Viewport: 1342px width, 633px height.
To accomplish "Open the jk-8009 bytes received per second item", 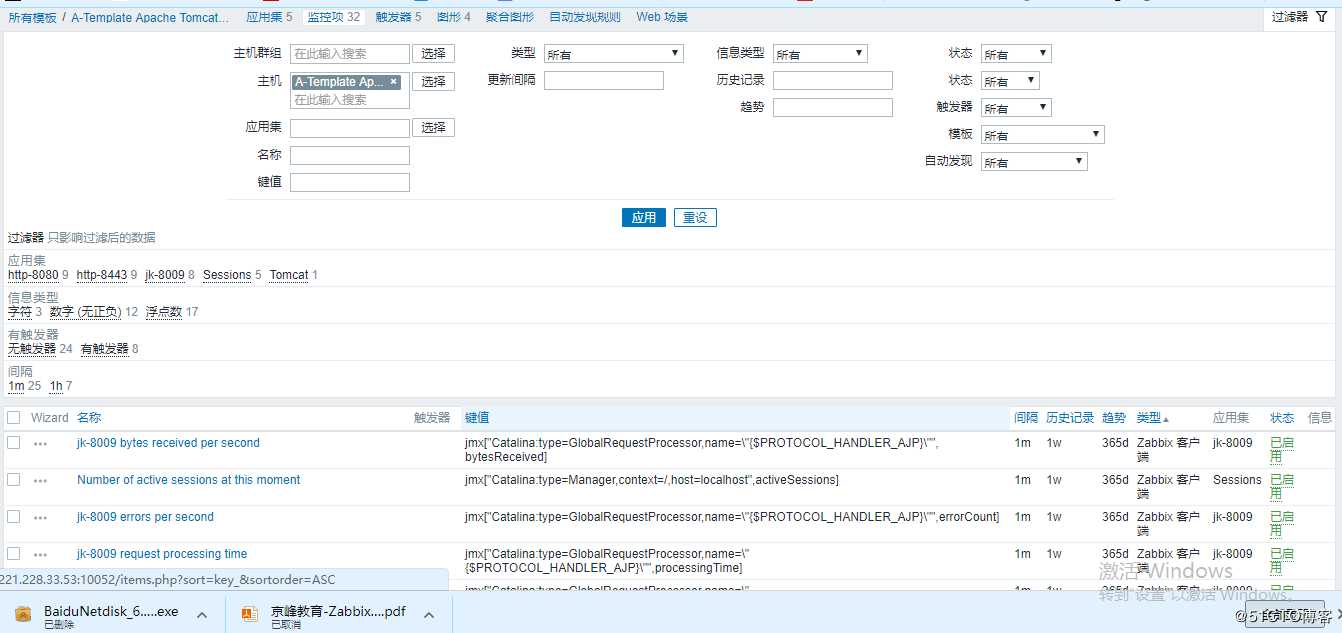I will pyautogui.click(x=168, y=443).
